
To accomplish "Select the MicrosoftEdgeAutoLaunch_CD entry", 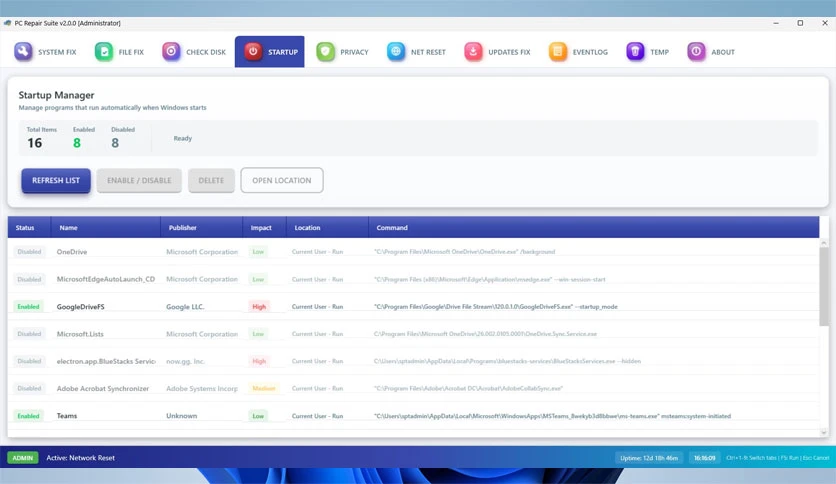I will [413, 279].
